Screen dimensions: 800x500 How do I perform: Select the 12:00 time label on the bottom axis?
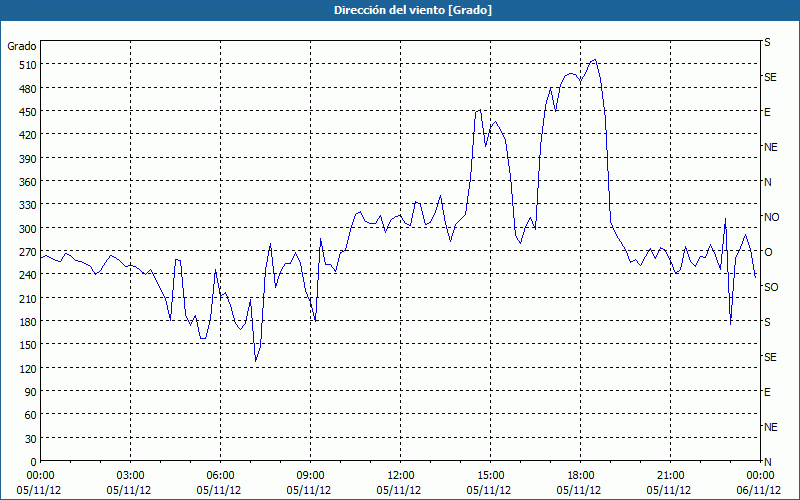tap(401, 476)
